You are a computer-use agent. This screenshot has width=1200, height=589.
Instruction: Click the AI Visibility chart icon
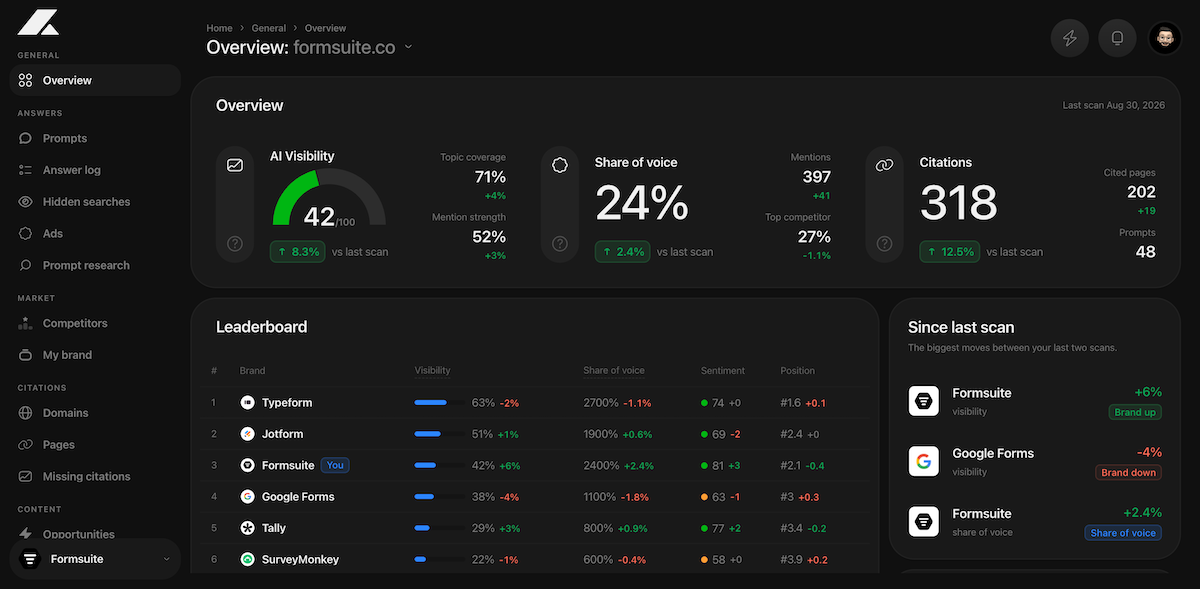235,165
